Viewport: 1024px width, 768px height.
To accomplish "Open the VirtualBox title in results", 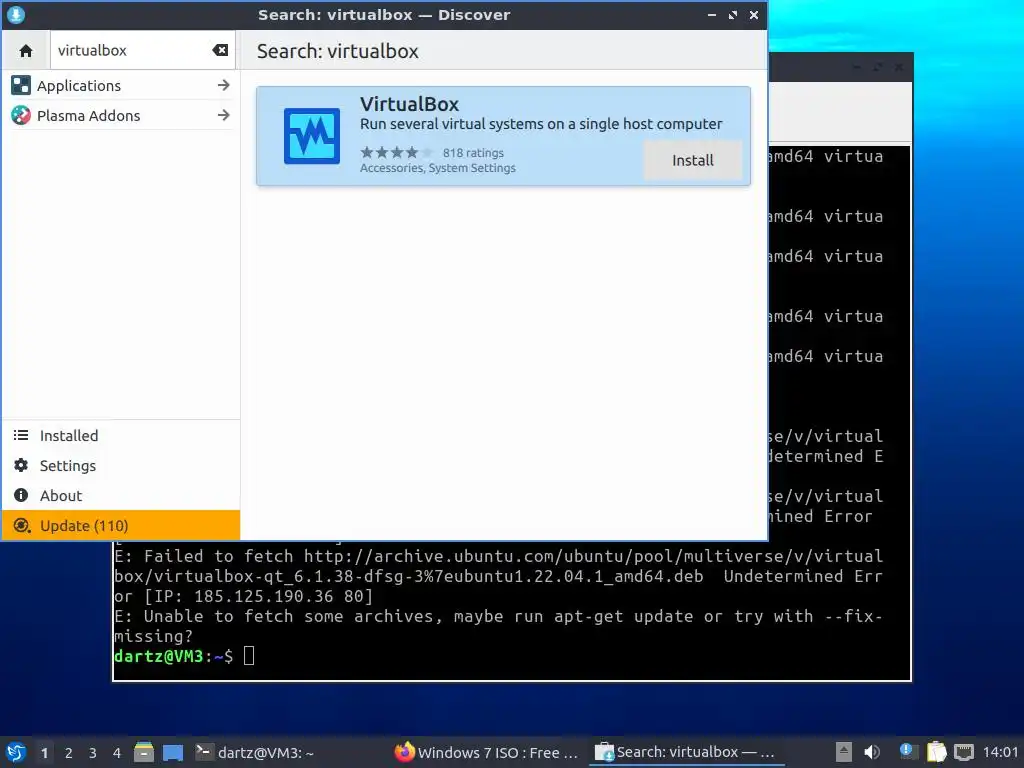I will coord(409,104).
